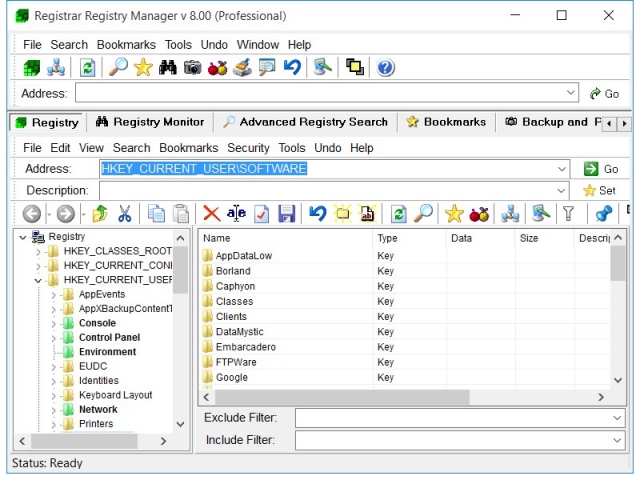The width and height of the screenshot is (640, 480).
Task: Click the yellow star bookmarks icon in top toolbar
Action: (143, 67)
